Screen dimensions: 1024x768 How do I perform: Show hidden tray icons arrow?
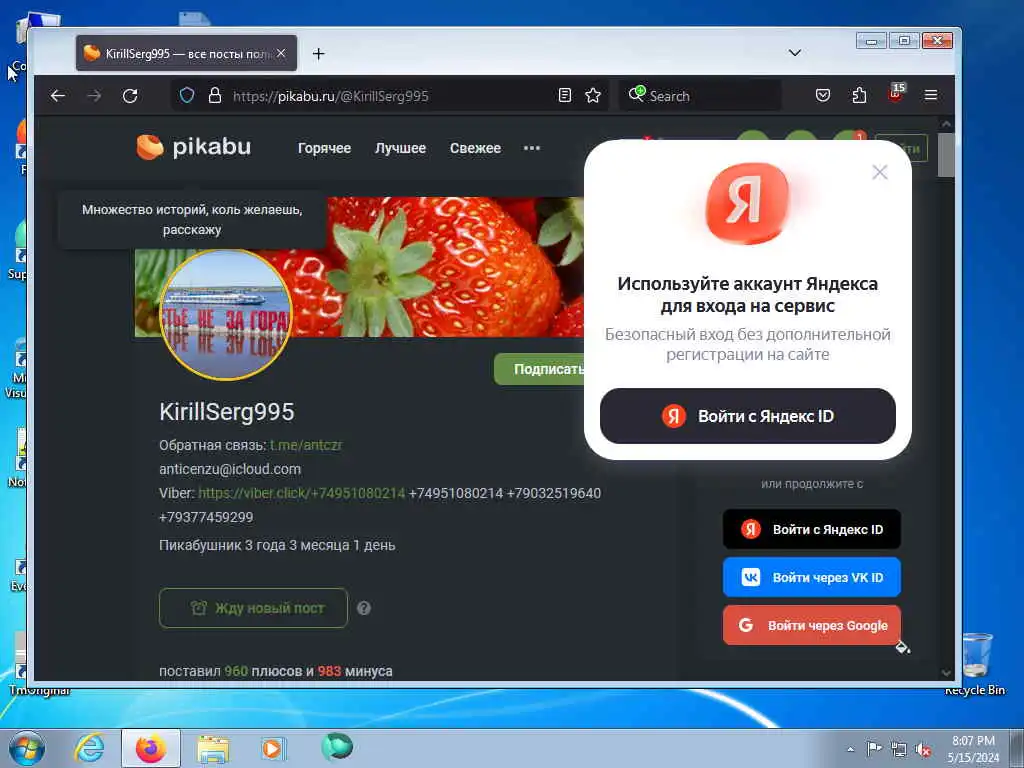850,749
